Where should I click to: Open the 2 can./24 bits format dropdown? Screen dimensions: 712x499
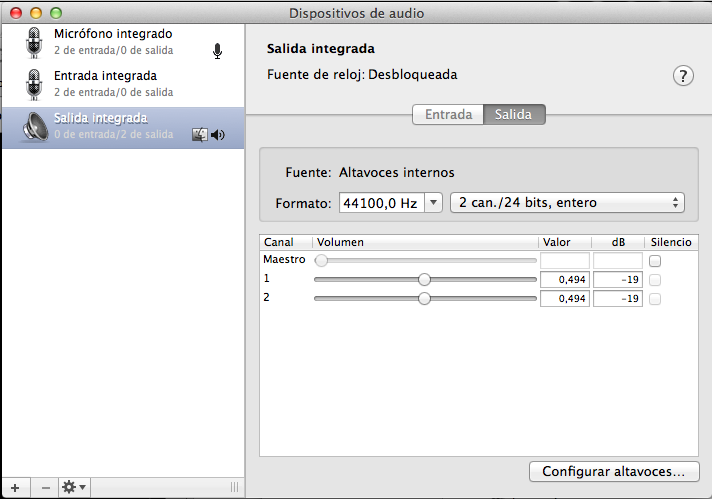point(567,203)
